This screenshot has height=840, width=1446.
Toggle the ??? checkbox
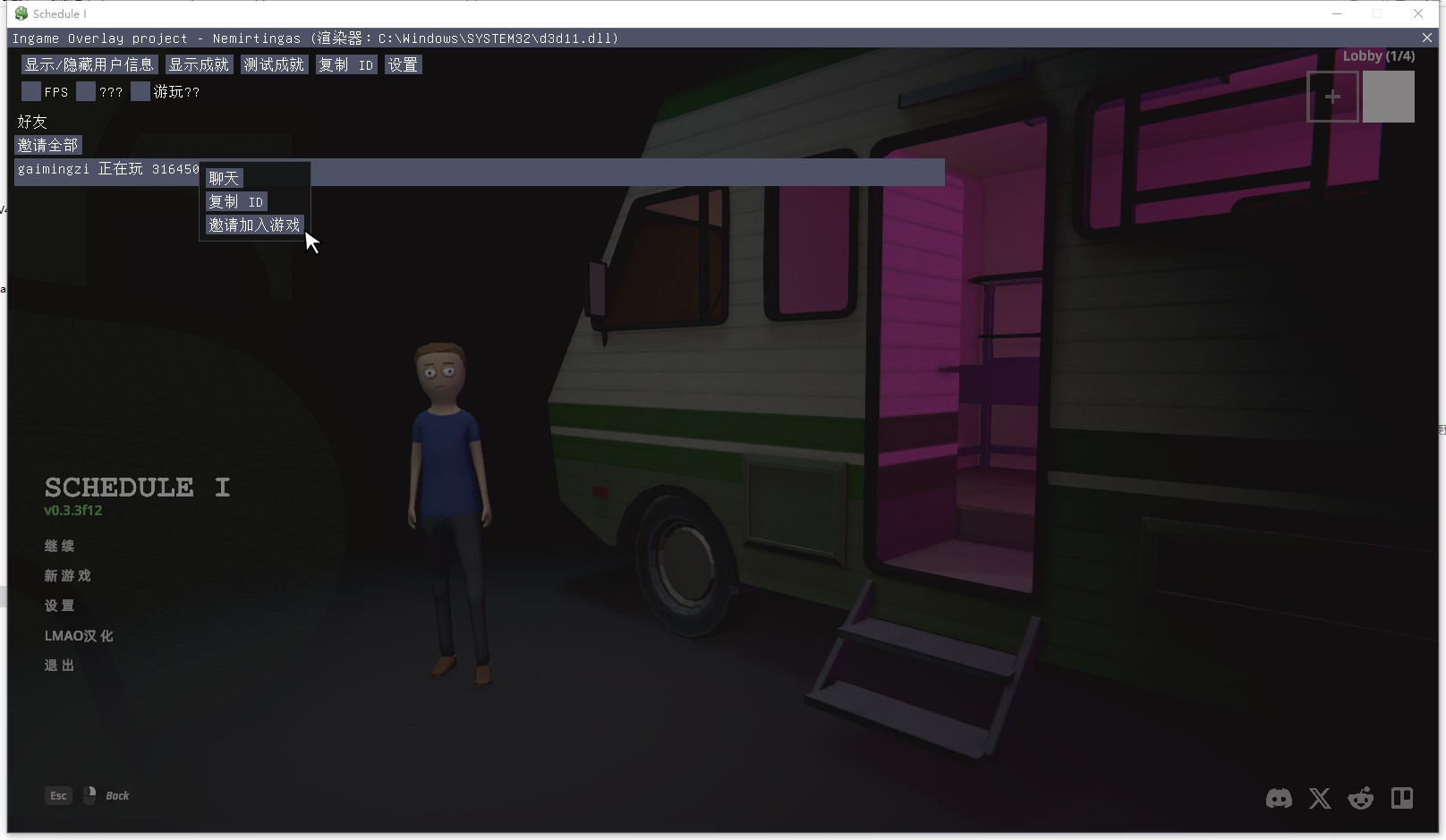pyautogui.click(x=86, y=91)
